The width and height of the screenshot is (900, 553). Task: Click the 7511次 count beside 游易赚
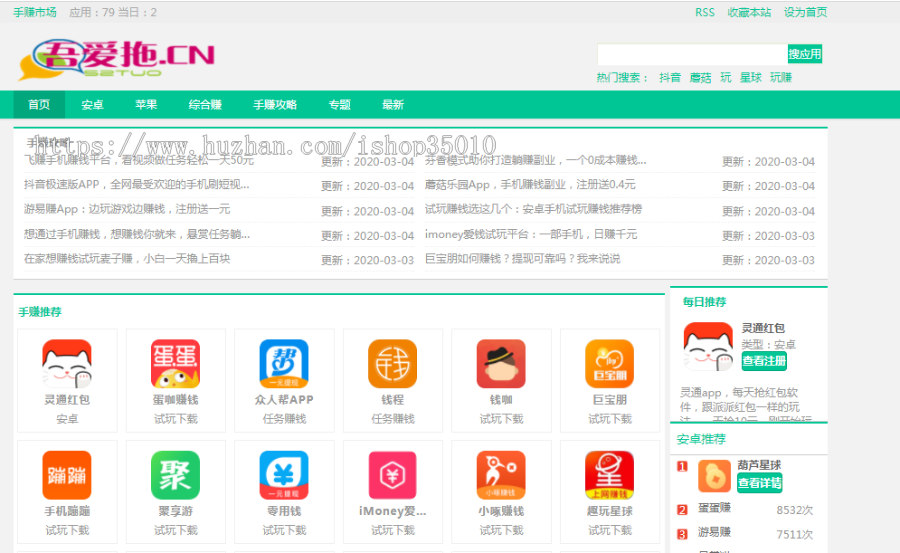(794, 534)
